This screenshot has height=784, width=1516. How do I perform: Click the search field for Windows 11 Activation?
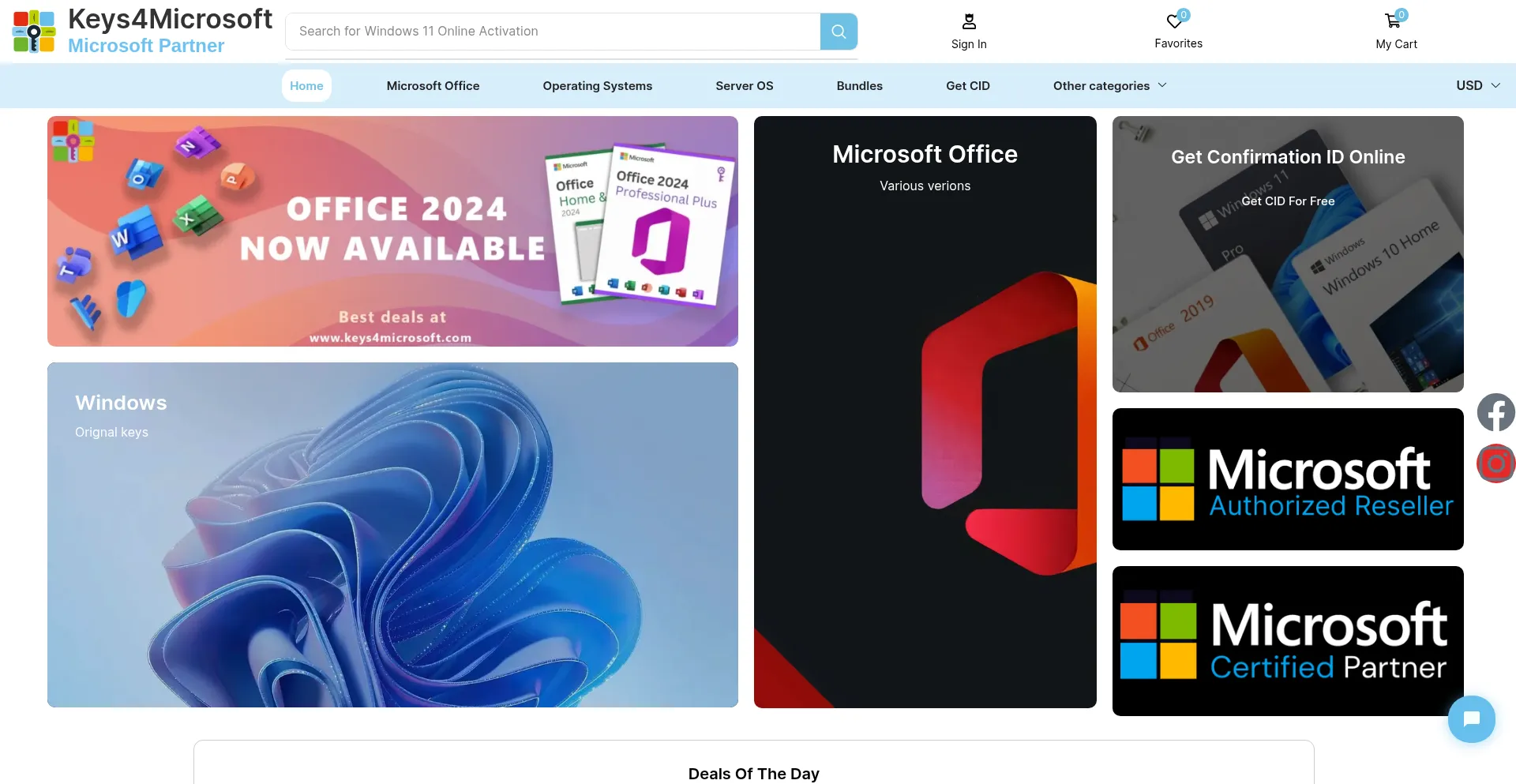pyautogui.click(x=553, y=32)
